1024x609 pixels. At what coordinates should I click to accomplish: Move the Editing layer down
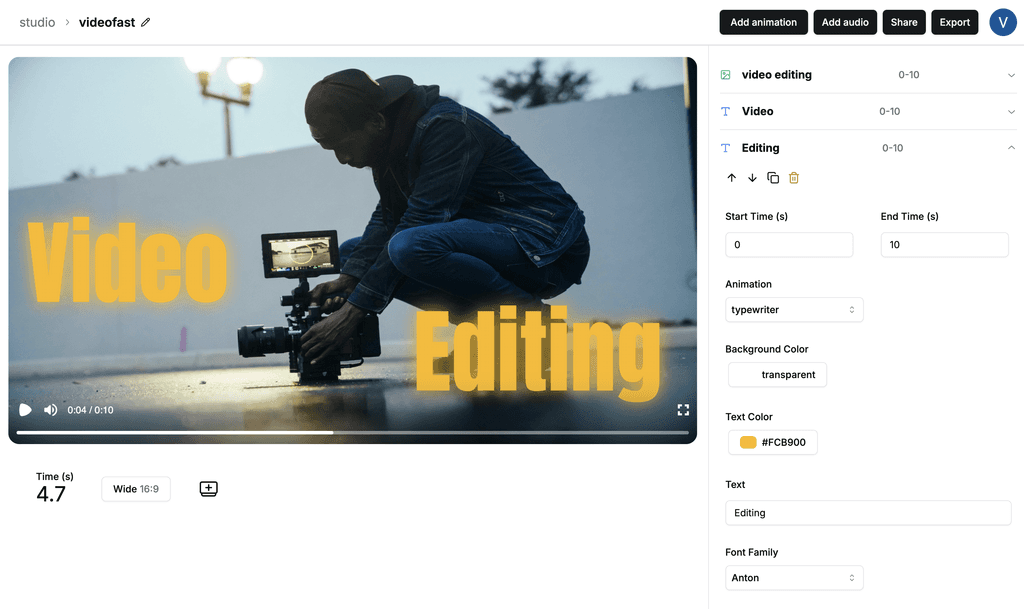click(x=752, y=177)
